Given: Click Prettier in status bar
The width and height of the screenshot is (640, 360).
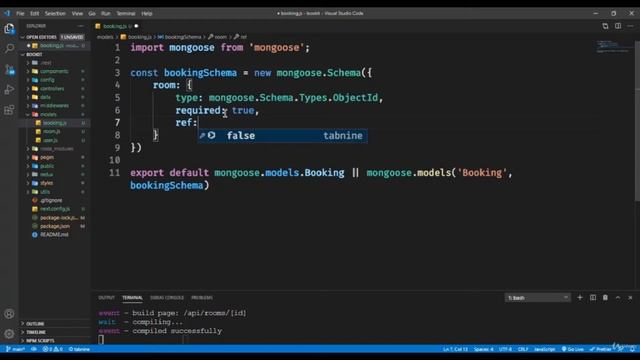Looking at the screenshot, I should point(601,349).
